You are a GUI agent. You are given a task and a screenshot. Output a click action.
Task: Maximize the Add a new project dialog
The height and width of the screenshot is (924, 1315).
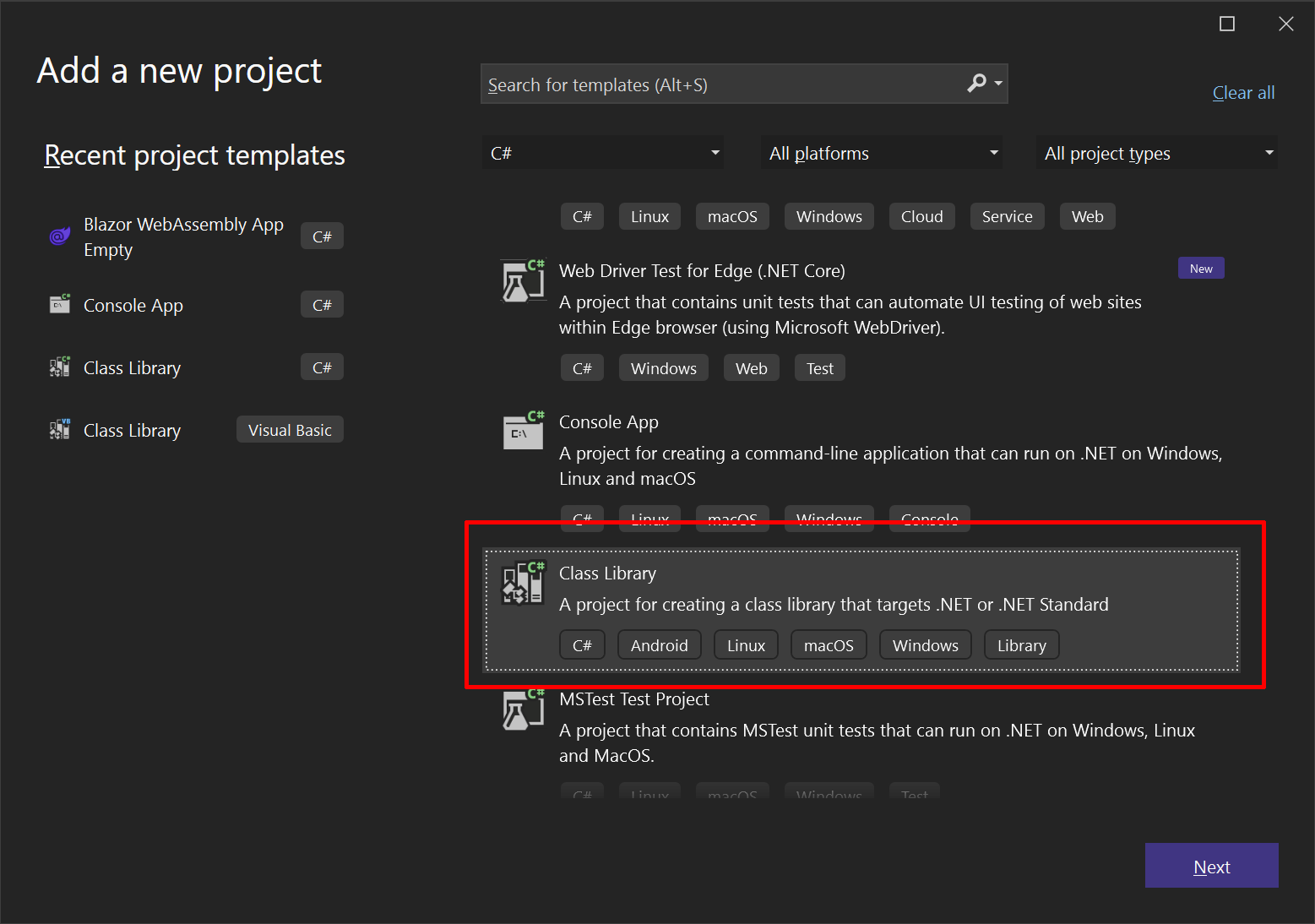pyautogui.click(x=1227, y=24)
